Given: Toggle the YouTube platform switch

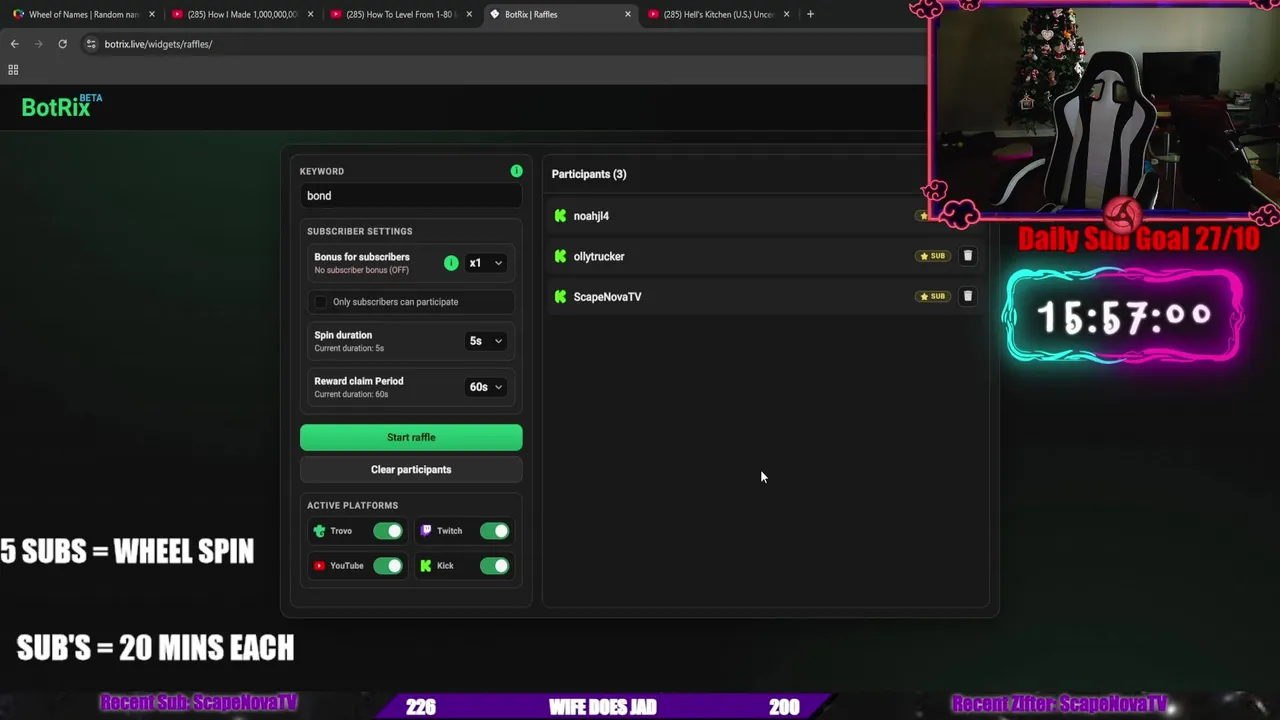Looking at the screenshot, I should (x=388, y=566).
